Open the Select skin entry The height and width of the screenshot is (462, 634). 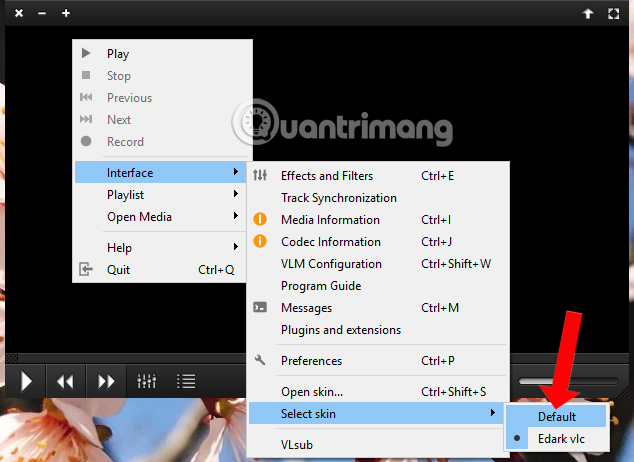coord(376,413)
